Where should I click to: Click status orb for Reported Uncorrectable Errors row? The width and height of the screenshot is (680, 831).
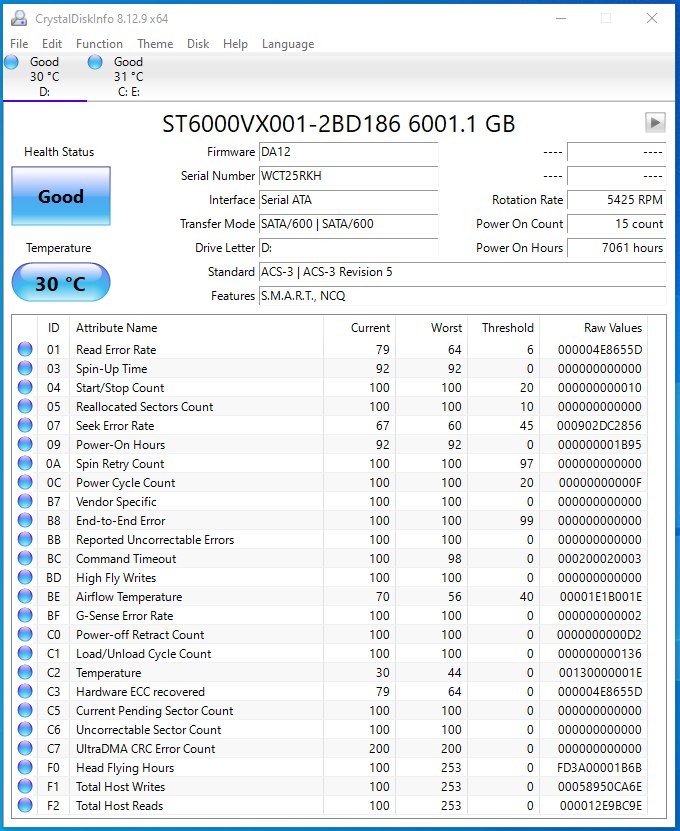coord(25,539)
